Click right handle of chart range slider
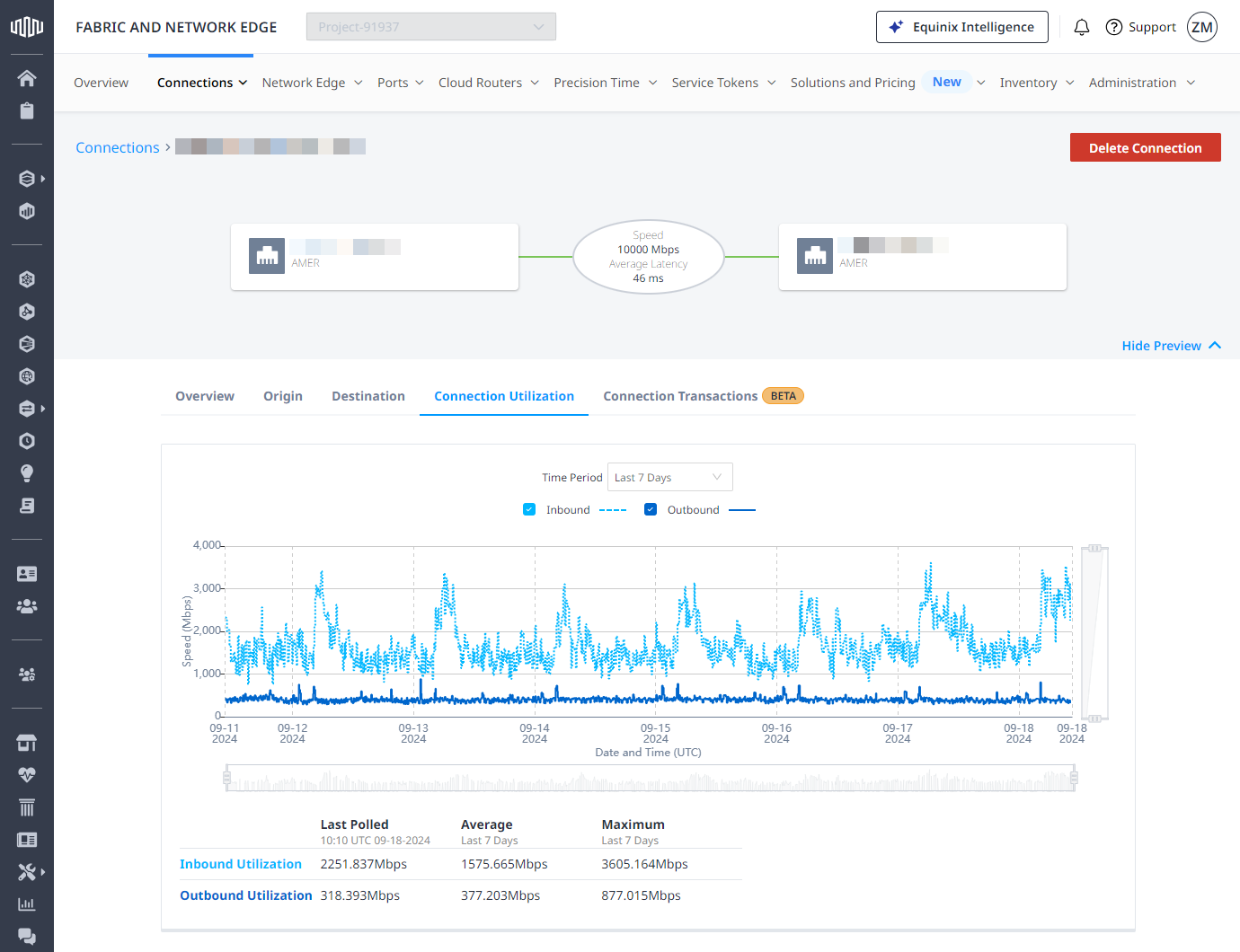The width and height of the screenshot is (1240, 952). (x=1074, y=778)
